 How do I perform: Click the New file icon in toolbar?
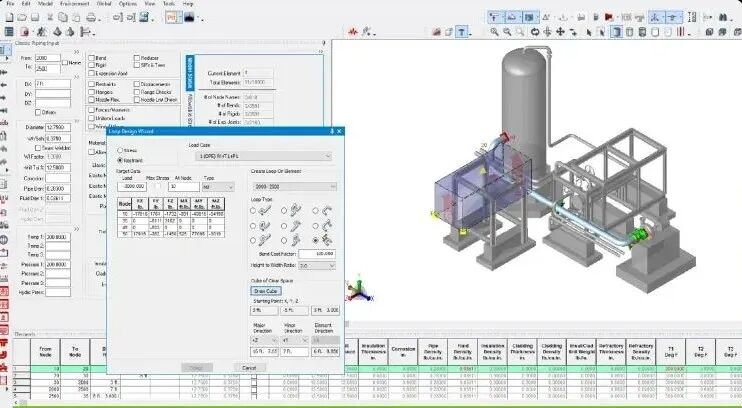pyautogui.click(x=9, y=18)
